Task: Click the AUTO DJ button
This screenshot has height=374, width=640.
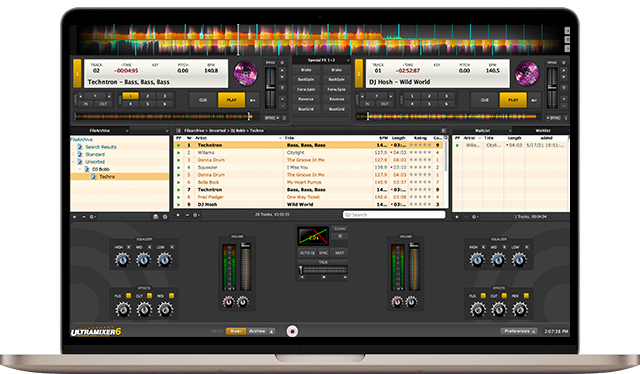Action: 307,253
